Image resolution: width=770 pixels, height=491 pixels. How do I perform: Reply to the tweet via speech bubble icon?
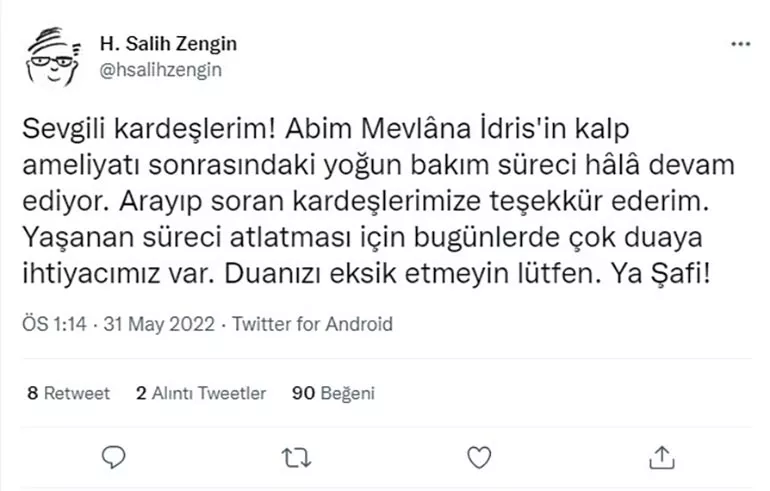coord(115,457)
